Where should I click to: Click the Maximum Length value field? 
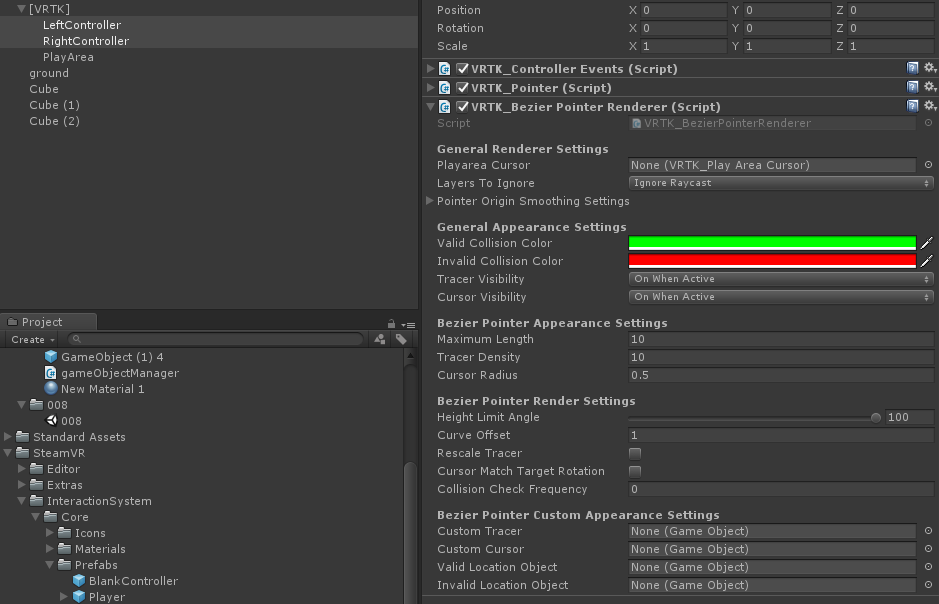(x=781, y=339)
